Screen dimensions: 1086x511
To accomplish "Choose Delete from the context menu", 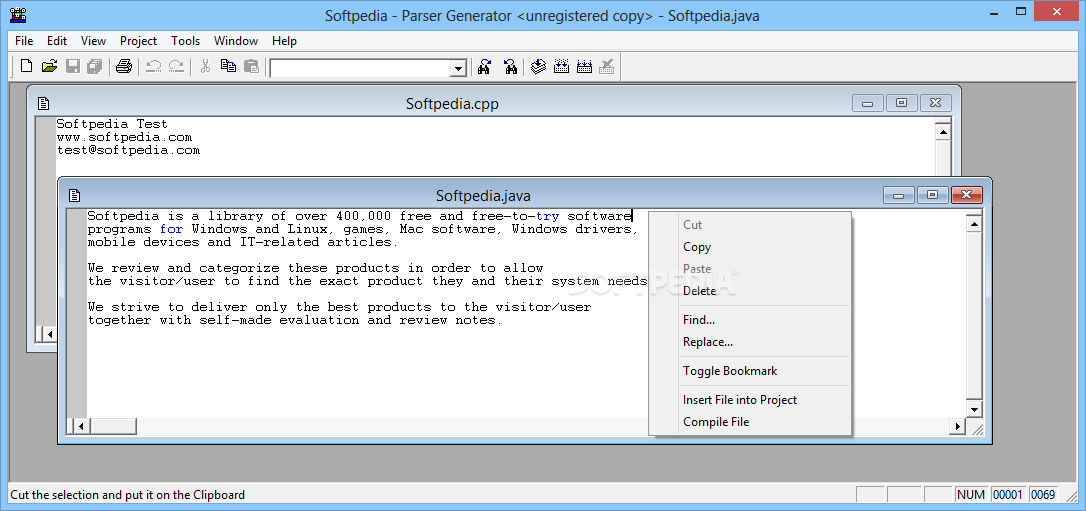I will point(749,291).
